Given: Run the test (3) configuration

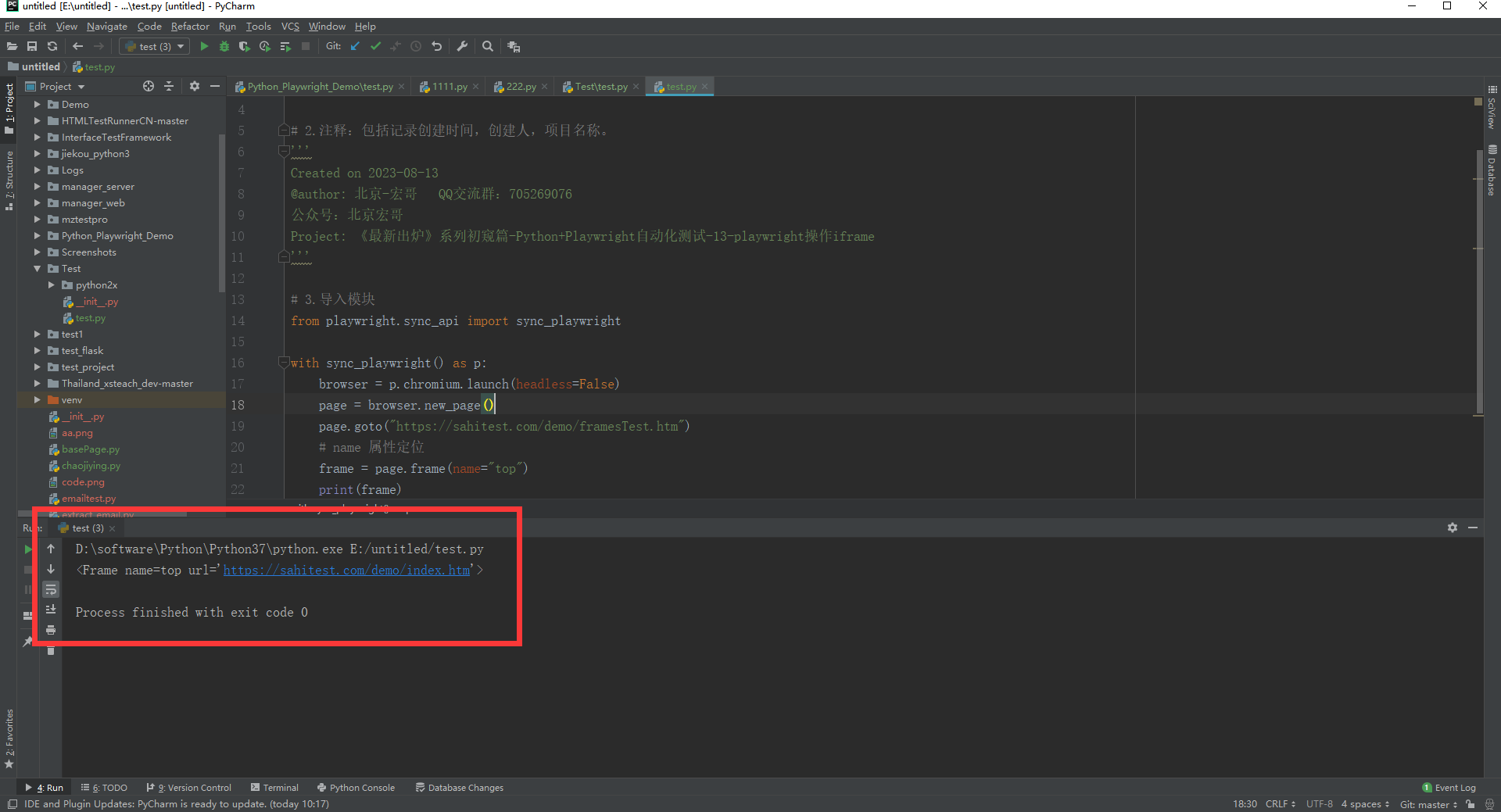Looking at the screenshot, I should pos(204,46).
